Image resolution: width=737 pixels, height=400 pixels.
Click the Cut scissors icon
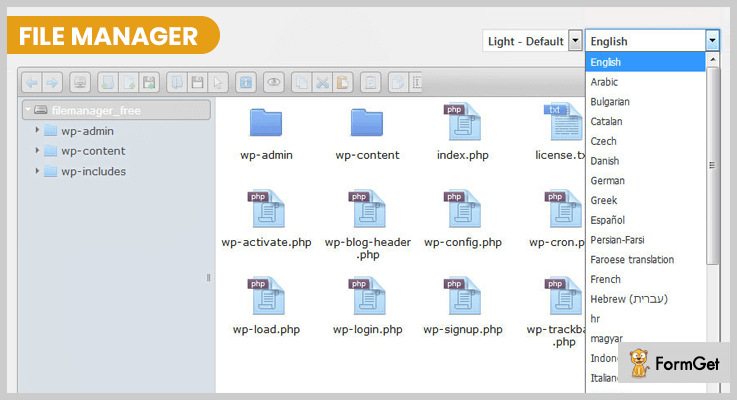click(322, 83)
